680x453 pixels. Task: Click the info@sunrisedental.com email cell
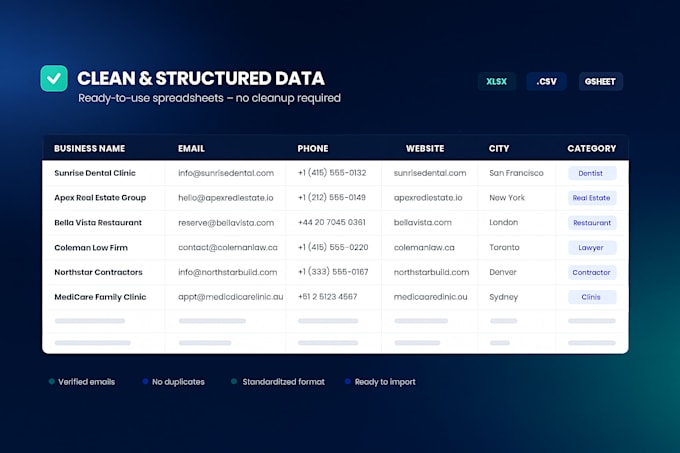click(x=226, y=173)
